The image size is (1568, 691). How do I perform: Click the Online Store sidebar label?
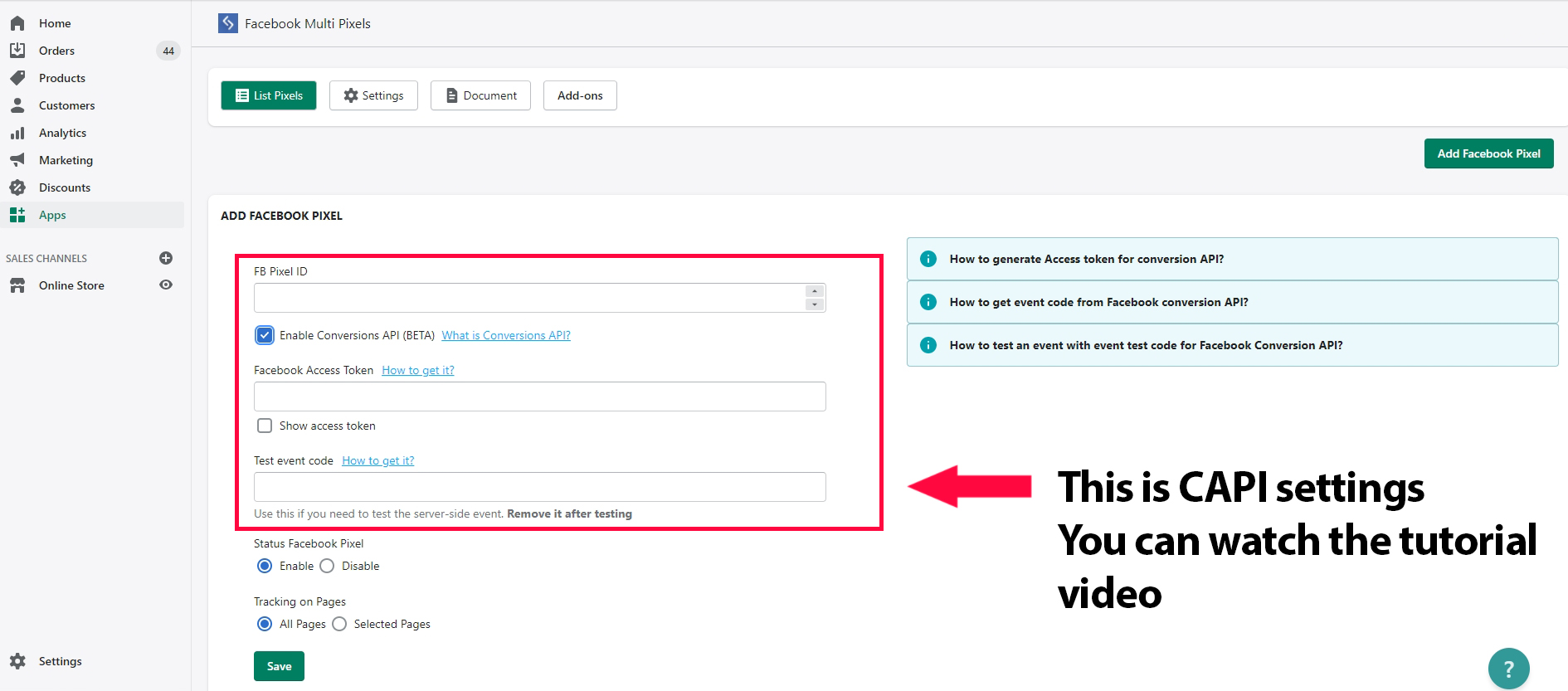click(x=71, y=285)
